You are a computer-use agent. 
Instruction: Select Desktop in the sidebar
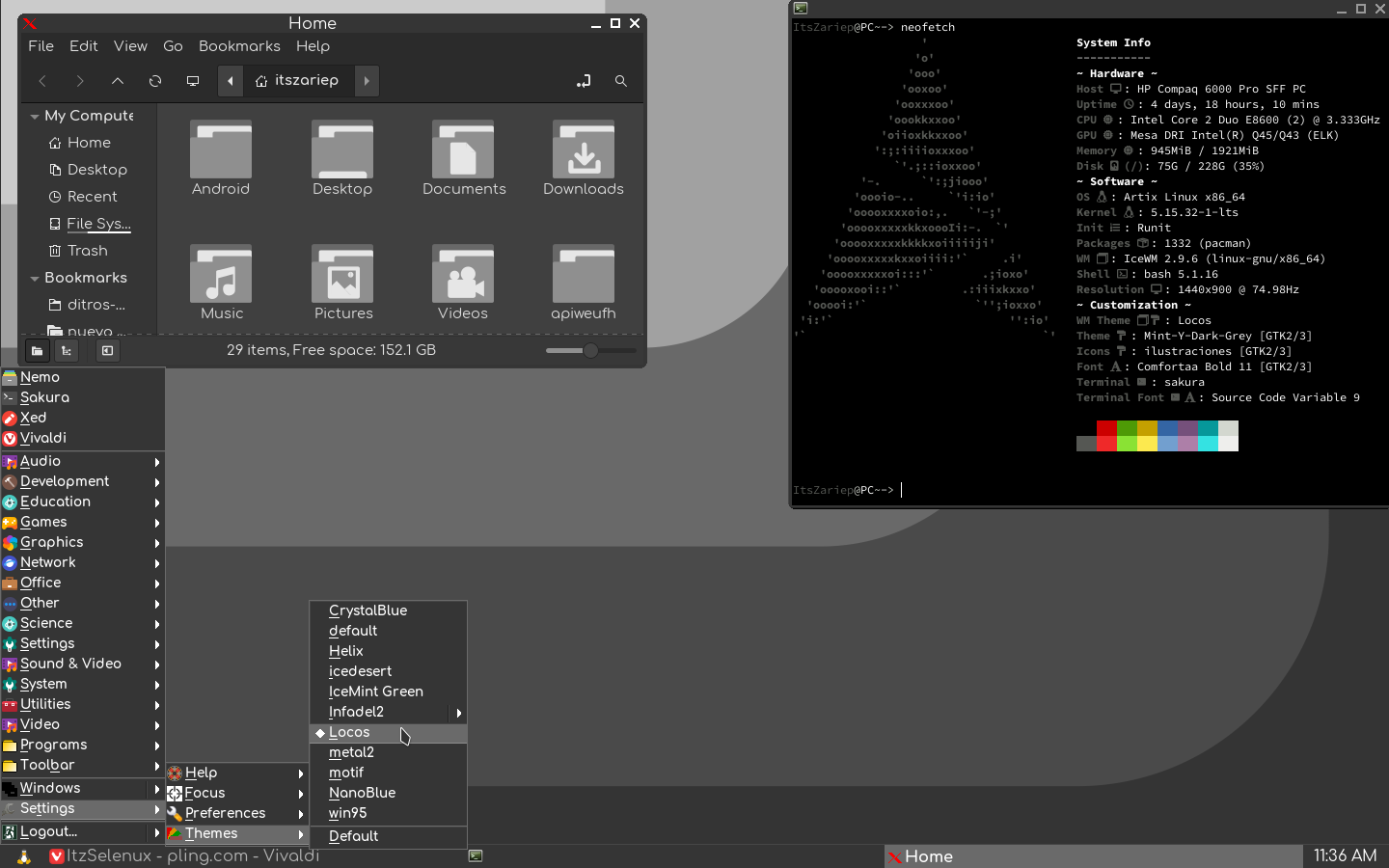point(96,170)
